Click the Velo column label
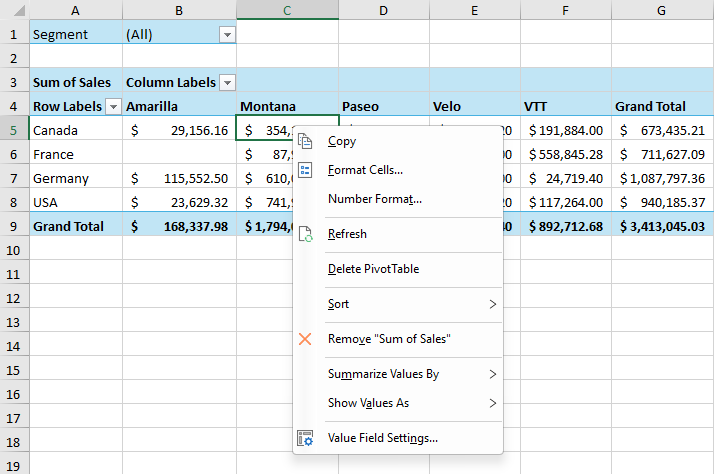Screen dimensions: 714x474 (x=475, y=107)
